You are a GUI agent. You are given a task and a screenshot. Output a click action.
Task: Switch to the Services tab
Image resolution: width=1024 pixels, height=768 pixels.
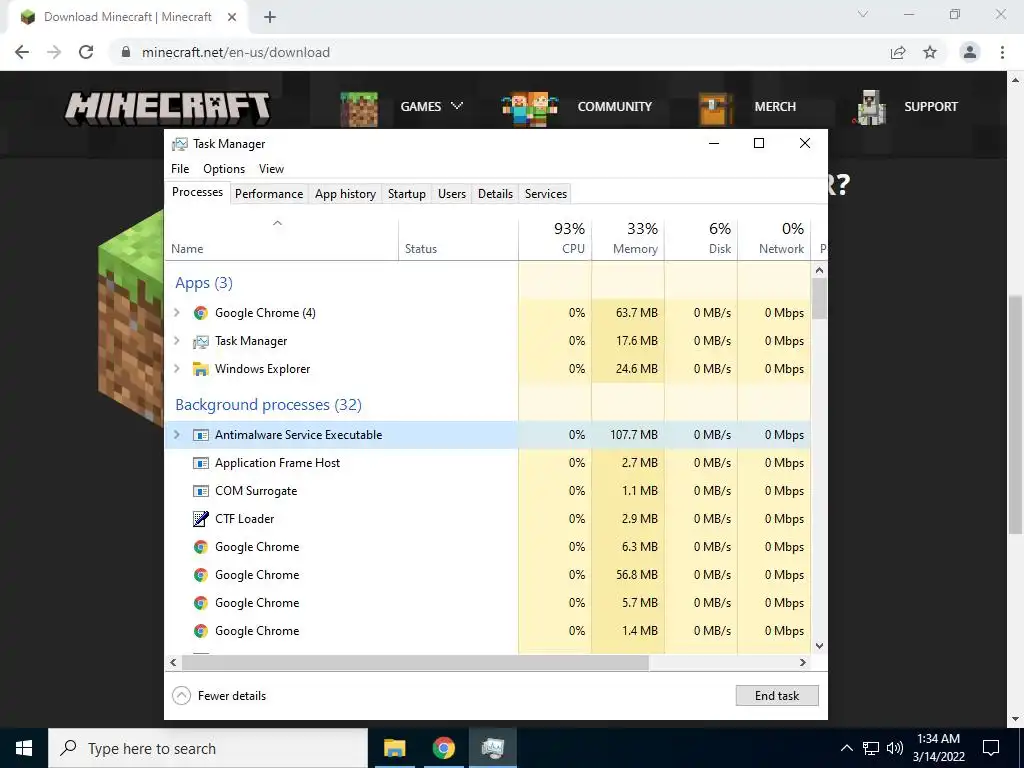pos(546,194)
